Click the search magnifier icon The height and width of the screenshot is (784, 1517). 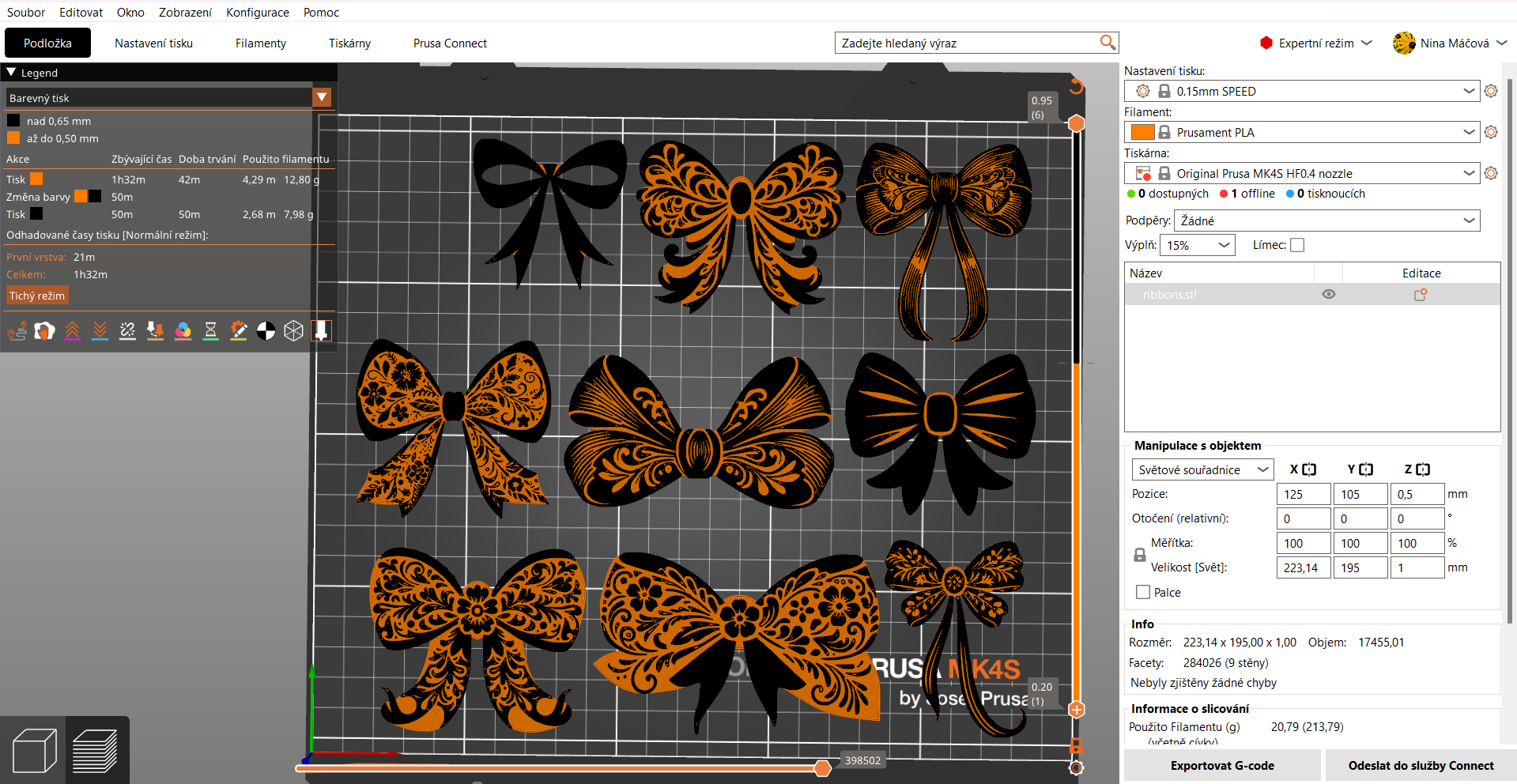tap(1108, 43)
